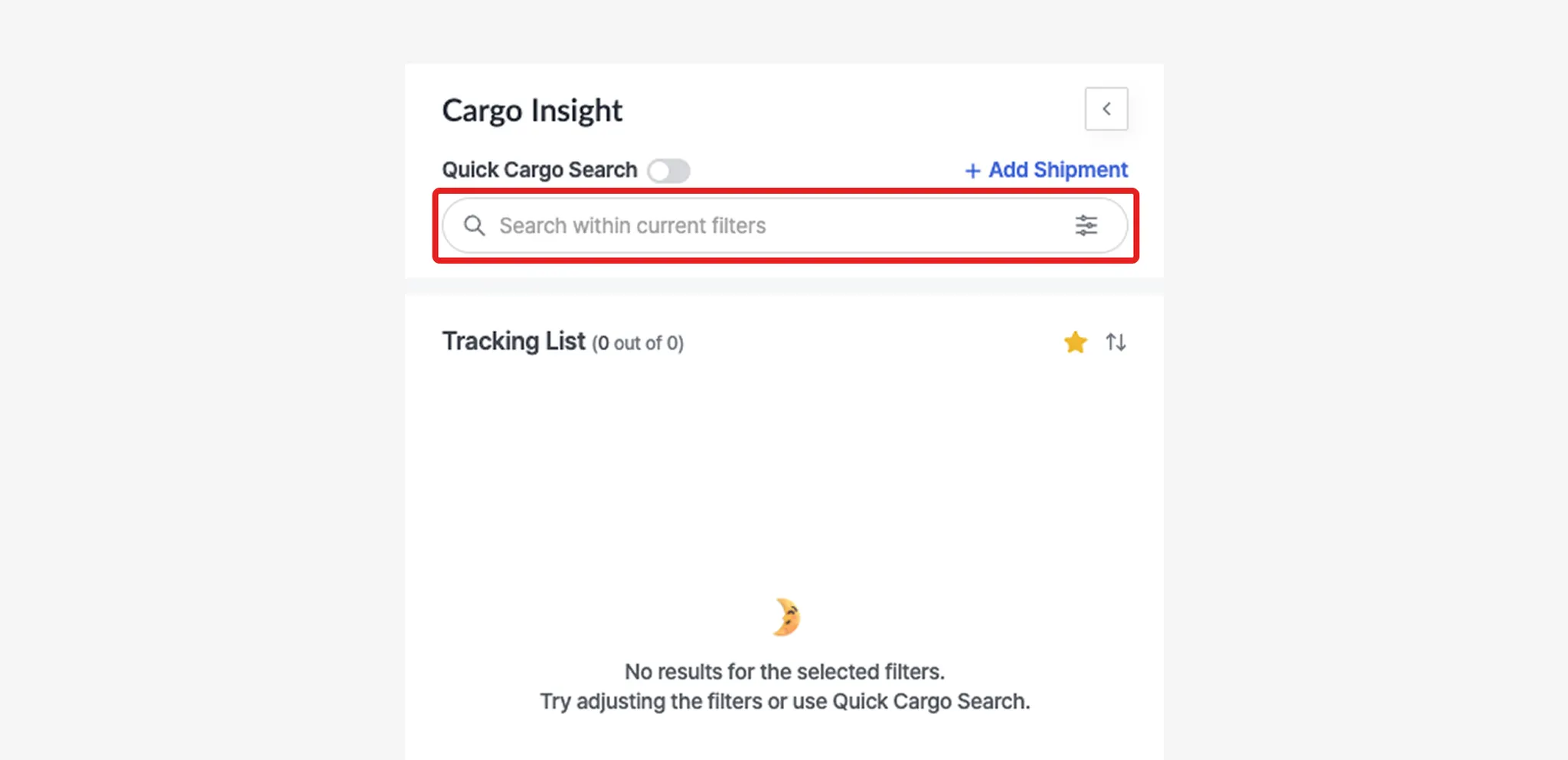Toggle the Quick Cargo Search switch

(668, 170)
